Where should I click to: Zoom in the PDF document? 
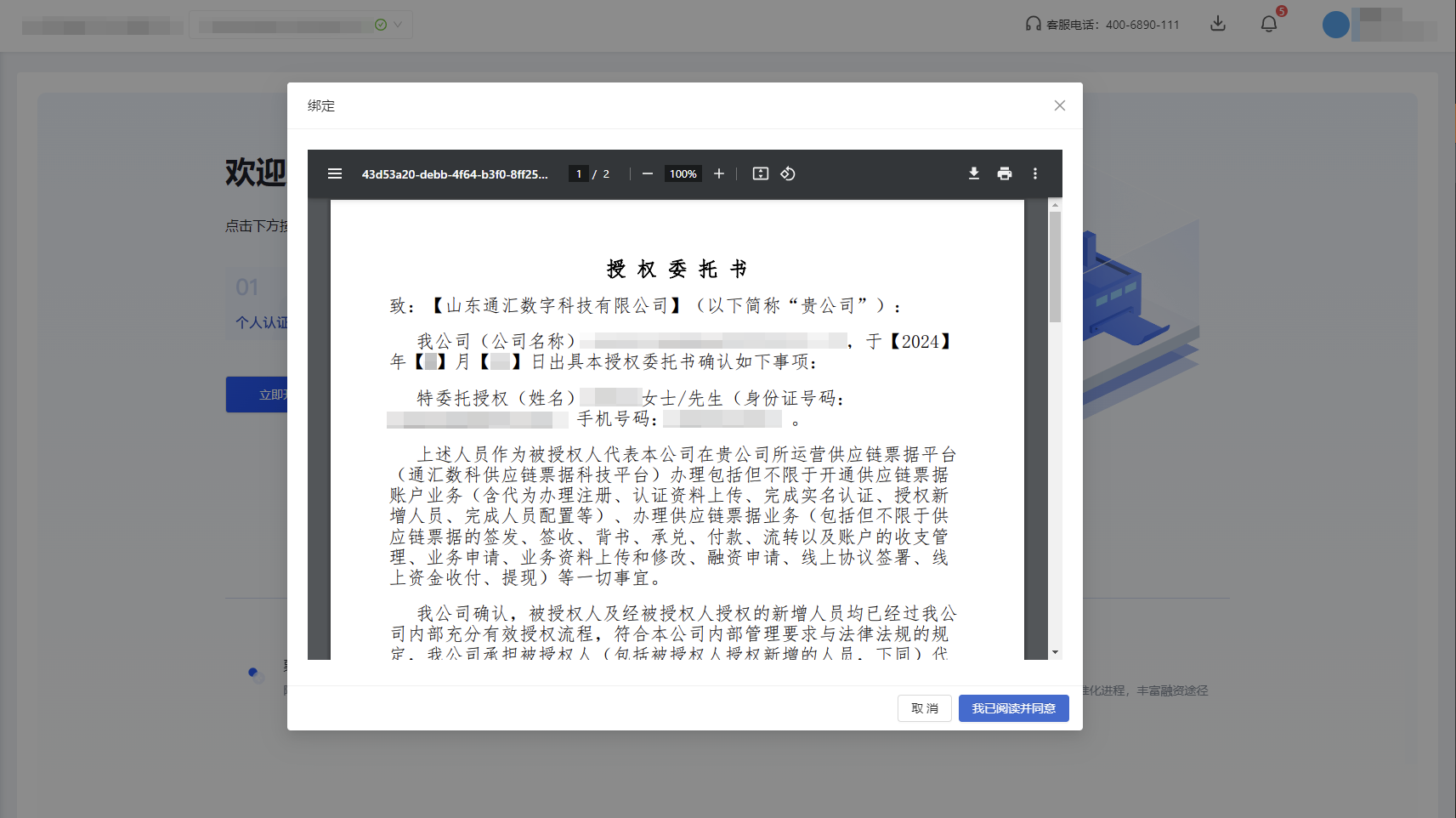click(x=719, y=173)
